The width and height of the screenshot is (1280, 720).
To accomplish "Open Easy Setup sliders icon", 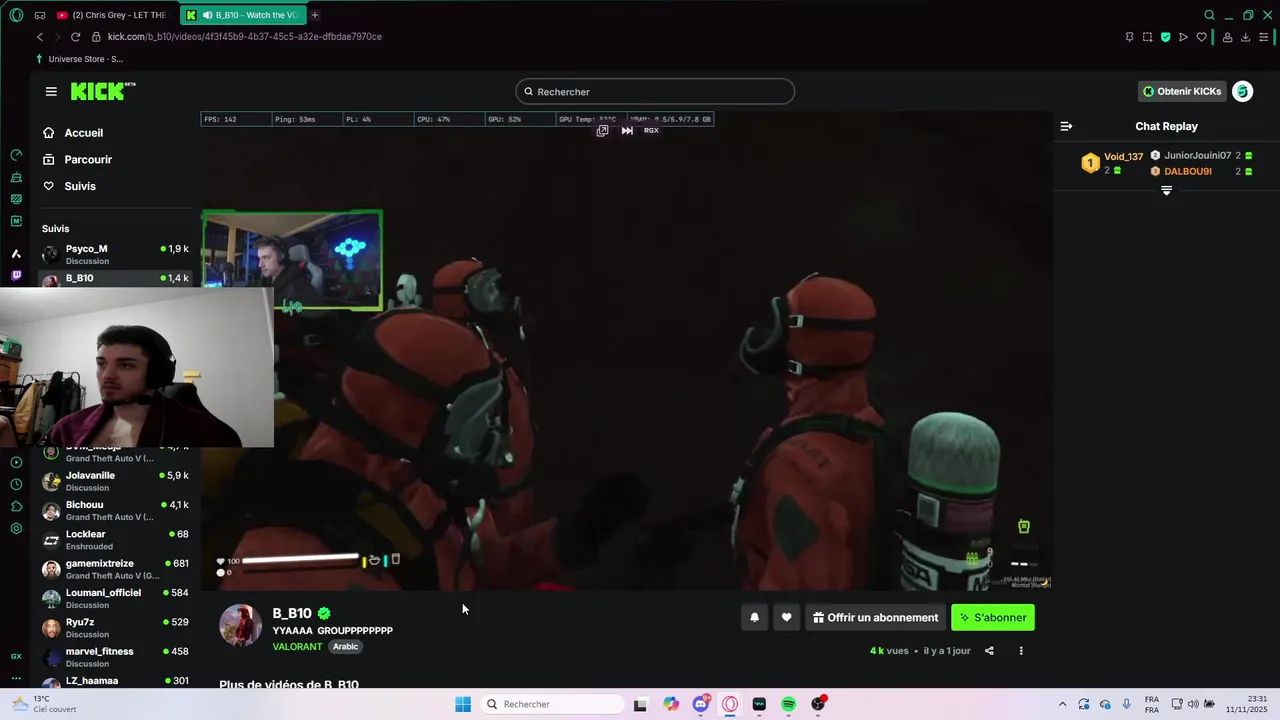I will (1264, 37).
